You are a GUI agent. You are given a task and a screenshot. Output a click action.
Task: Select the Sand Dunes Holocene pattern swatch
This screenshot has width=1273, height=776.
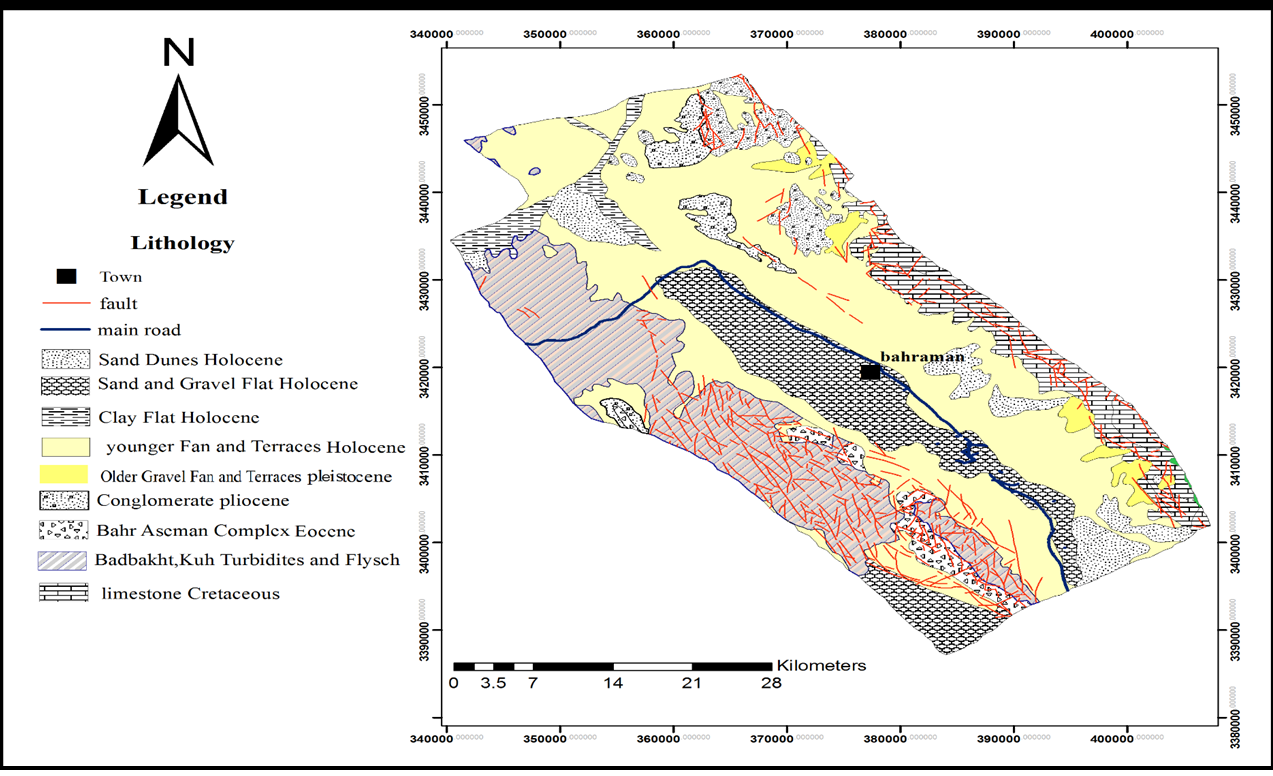click(64, 358)
